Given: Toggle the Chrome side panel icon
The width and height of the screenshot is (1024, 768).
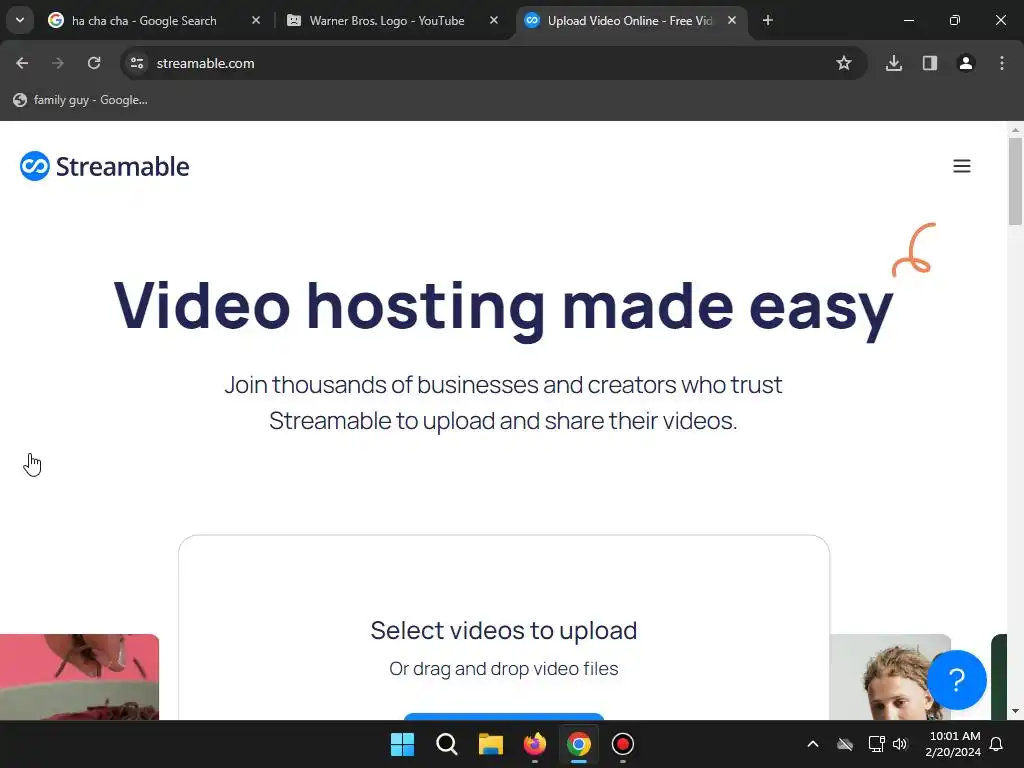Looking at the screenshot, I should coord(930,63).
